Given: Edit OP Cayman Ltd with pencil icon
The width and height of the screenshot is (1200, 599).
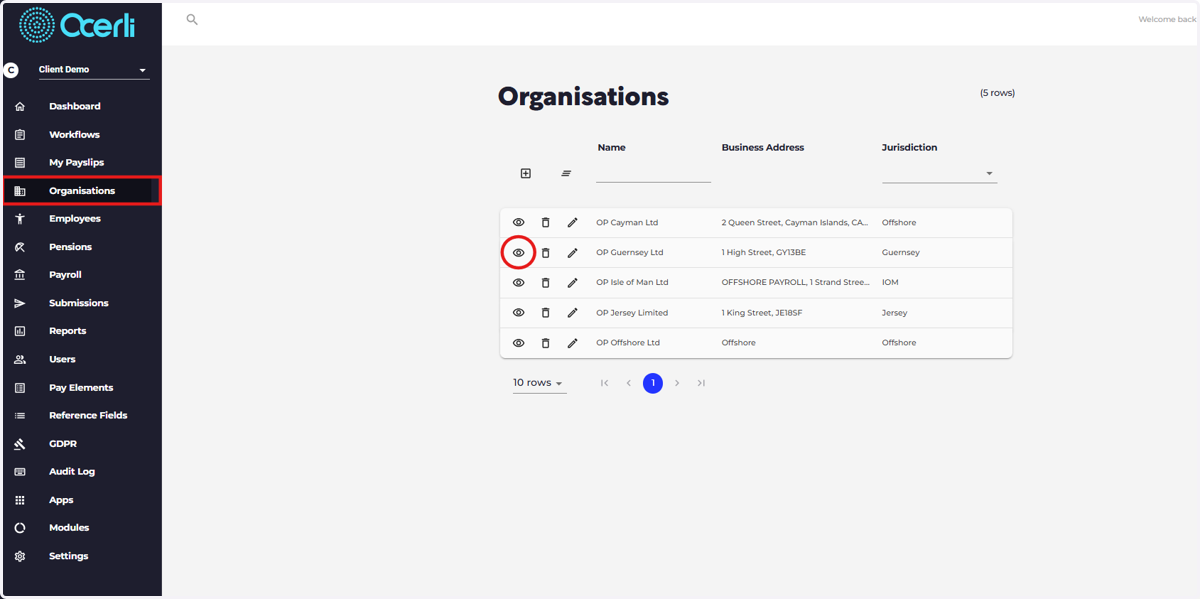Looking at the screenshot, I should tap(573, 222).
